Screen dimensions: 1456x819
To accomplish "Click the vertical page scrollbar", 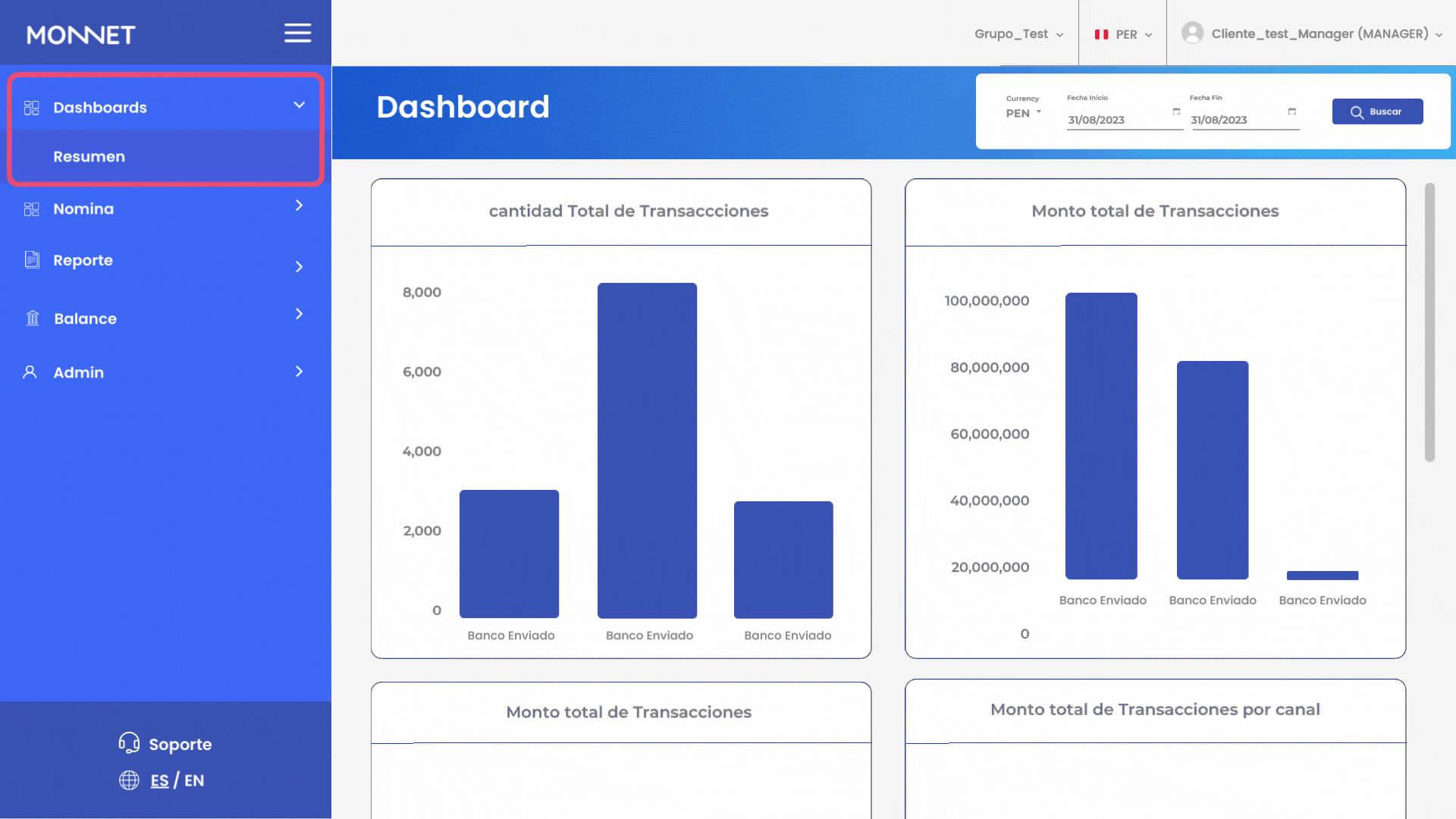I will coord(1429,322).
